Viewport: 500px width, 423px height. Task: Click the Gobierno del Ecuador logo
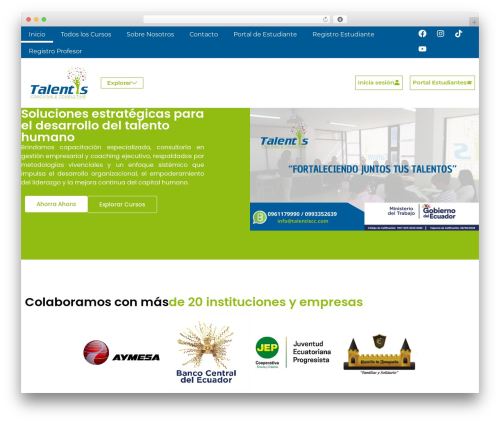pos(439,211)
